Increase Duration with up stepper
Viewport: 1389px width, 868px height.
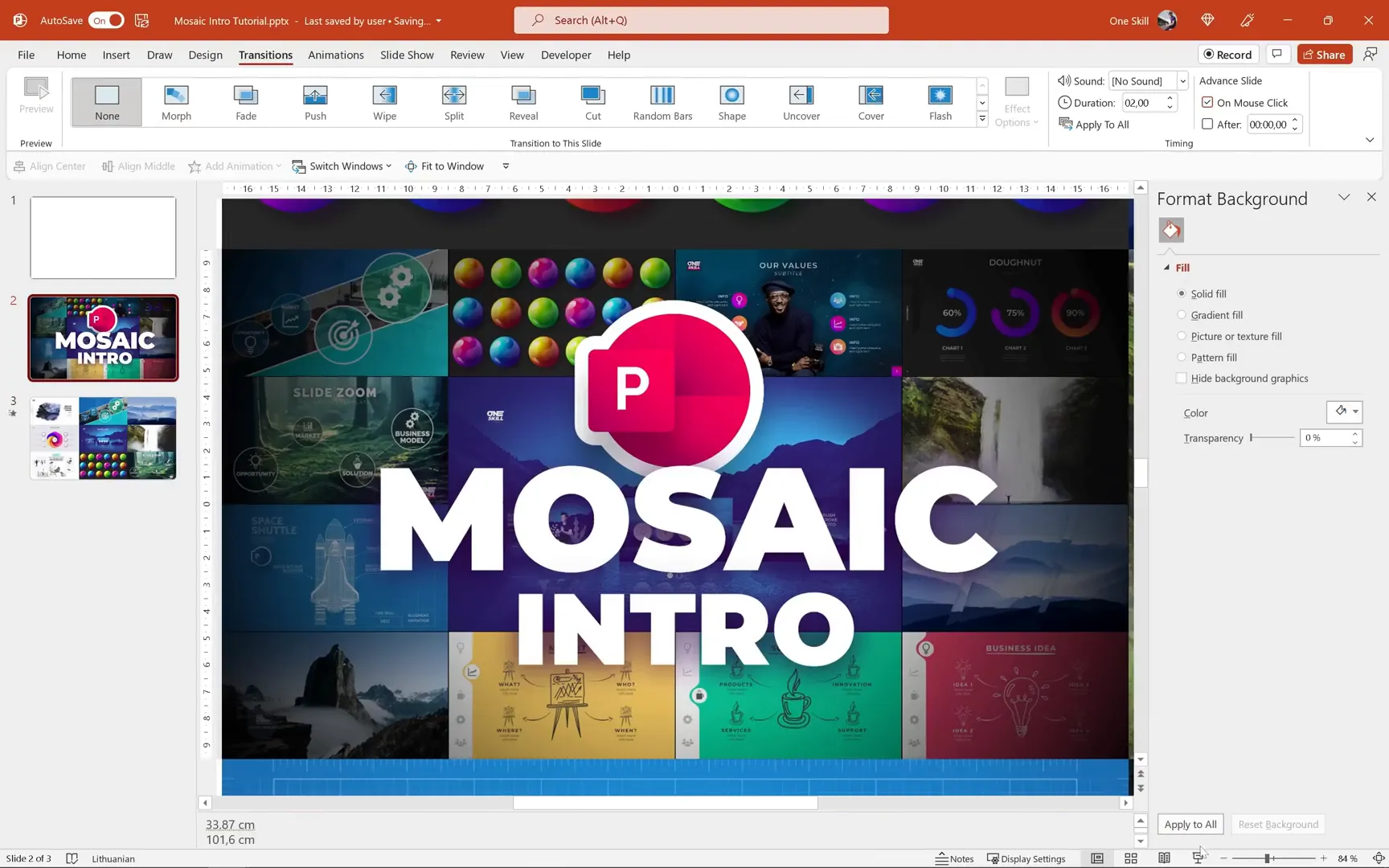click(1170, 98)
